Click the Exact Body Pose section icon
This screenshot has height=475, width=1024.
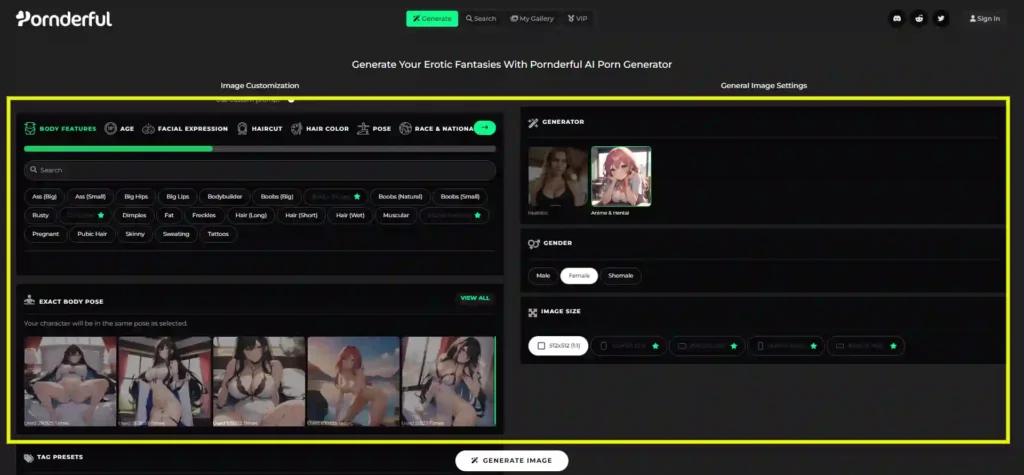[29, 301]
